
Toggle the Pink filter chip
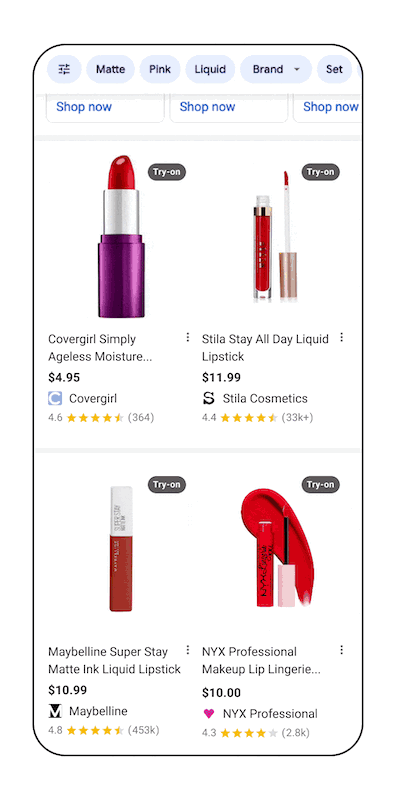point(160,69)
